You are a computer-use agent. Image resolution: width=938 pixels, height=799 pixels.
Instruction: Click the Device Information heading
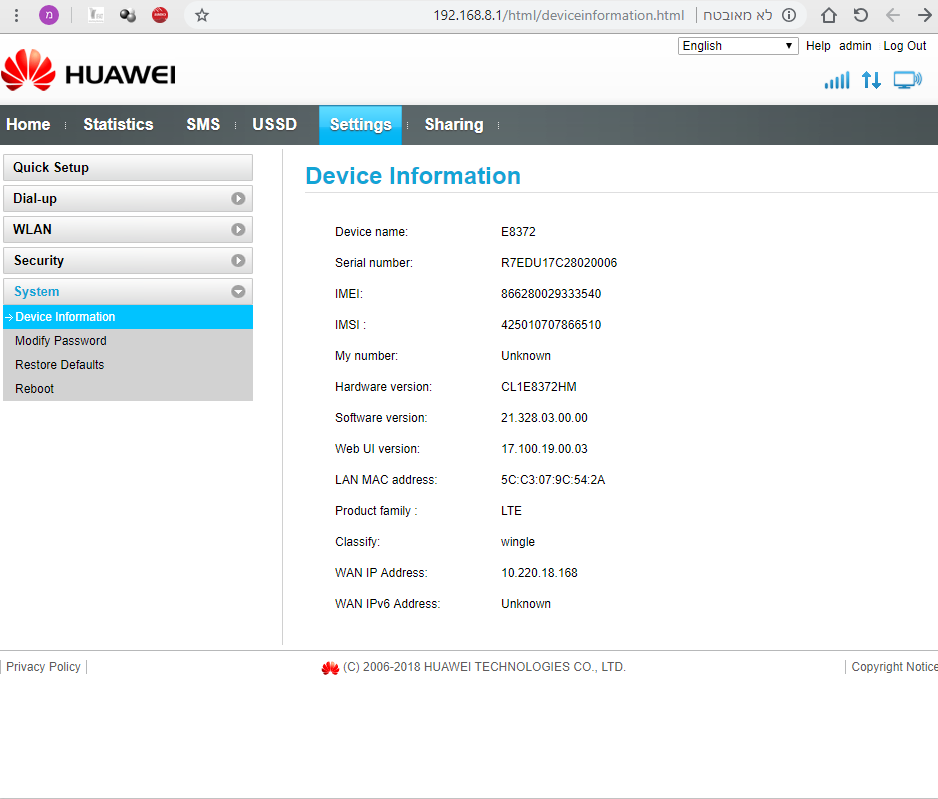(413, 176)
